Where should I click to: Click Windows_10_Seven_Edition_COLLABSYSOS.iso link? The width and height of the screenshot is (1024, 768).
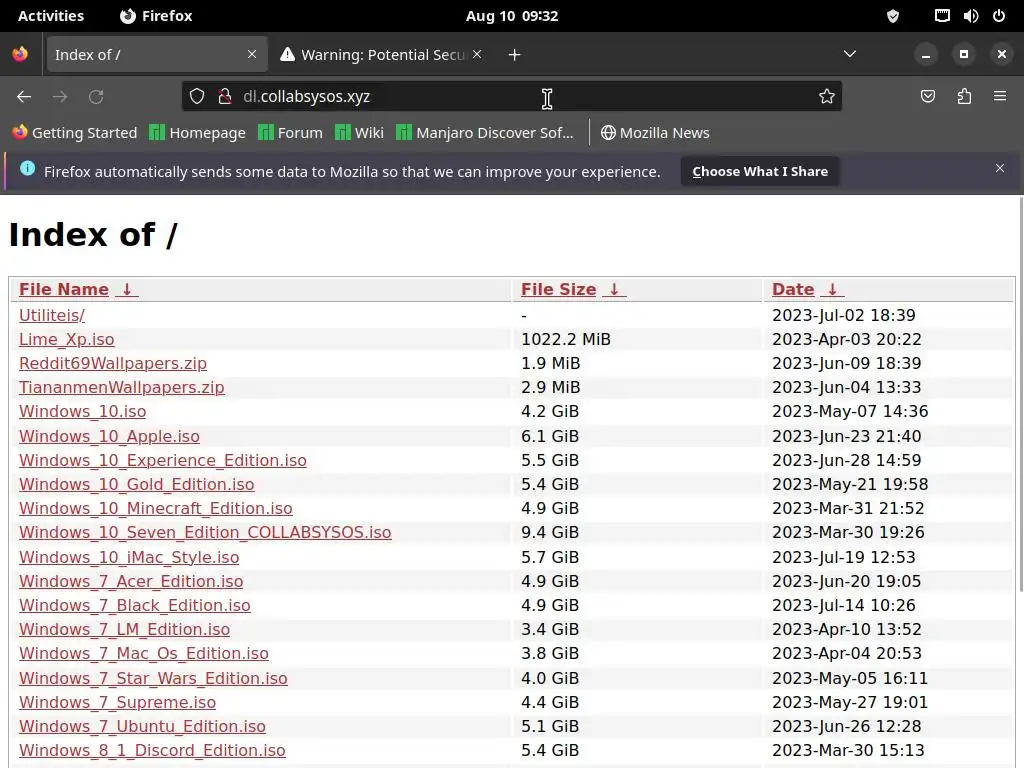tap(205, 532)
